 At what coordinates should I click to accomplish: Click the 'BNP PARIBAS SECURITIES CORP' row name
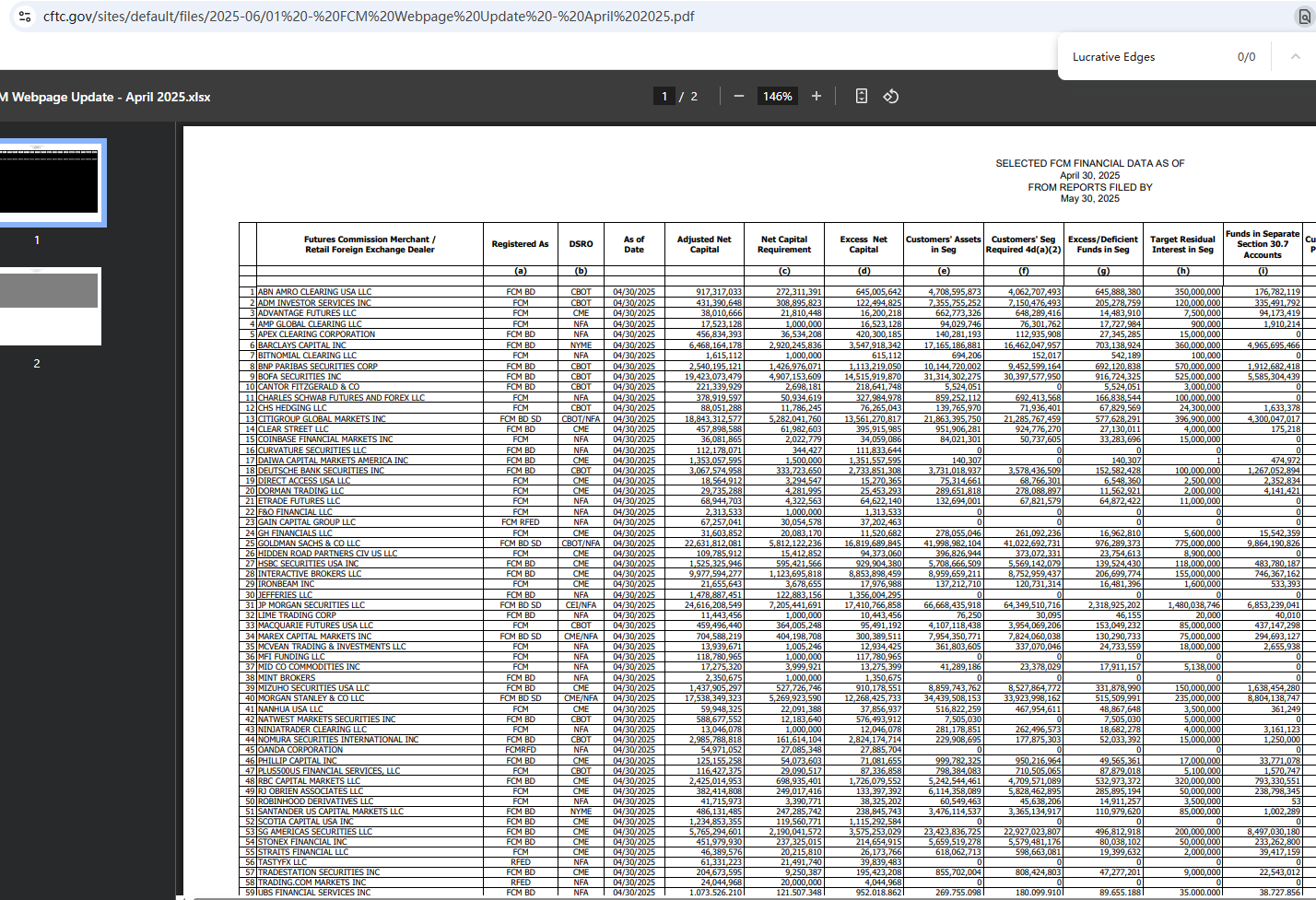coord(317,367)
